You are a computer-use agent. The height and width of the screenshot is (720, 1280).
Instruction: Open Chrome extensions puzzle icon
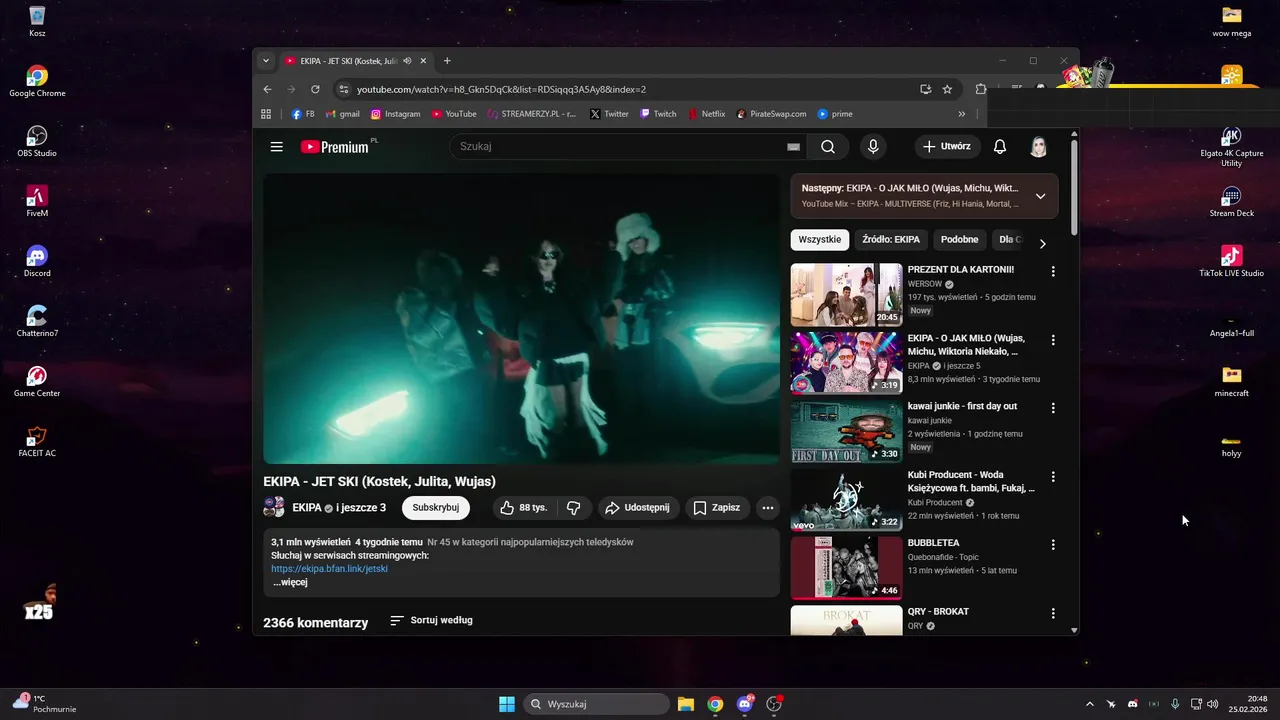pos(981,89)
